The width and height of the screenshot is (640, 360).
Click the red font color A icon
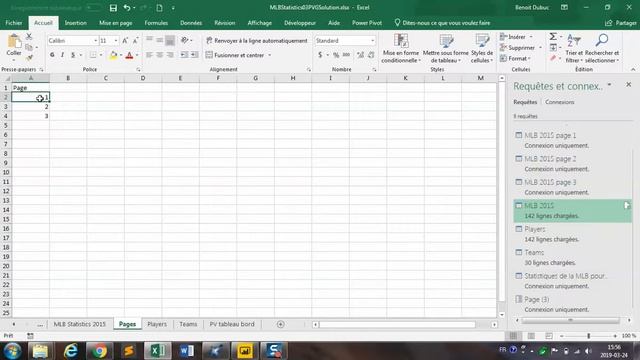tap(129, 55)
